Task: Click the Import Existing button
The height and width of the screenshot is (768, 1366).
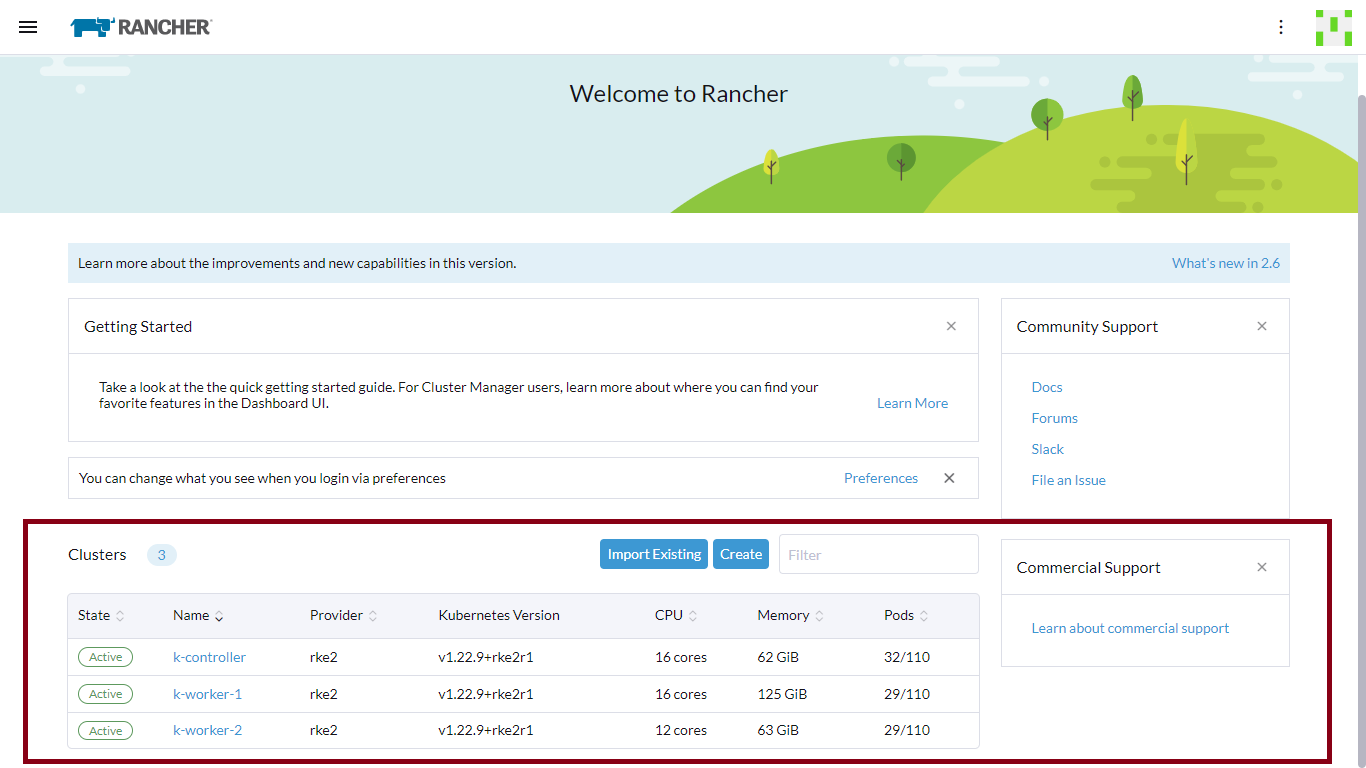Action: coord(654,554)
